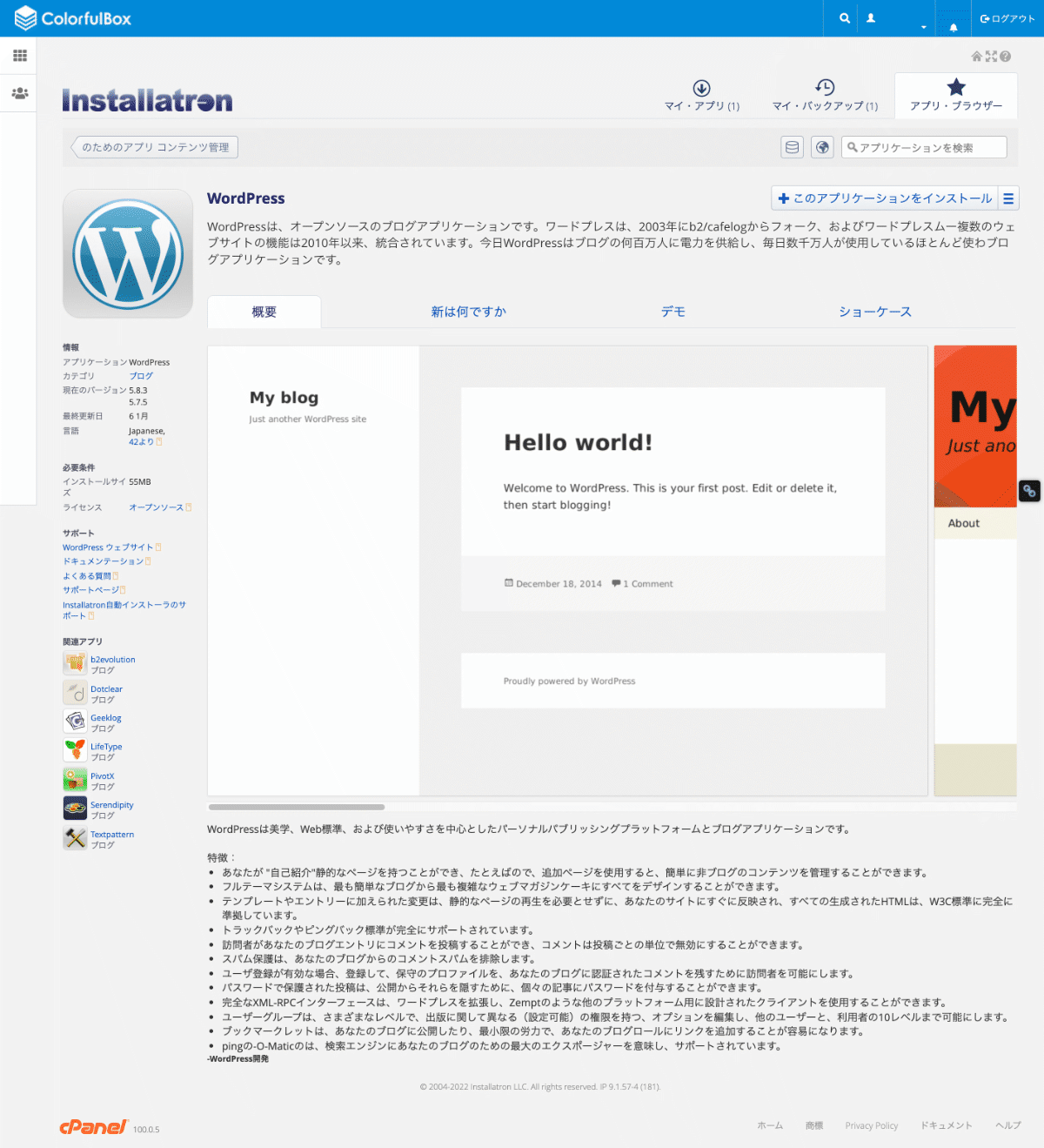Click the small home icon
1044x1148 pixels.
(977, 57)
